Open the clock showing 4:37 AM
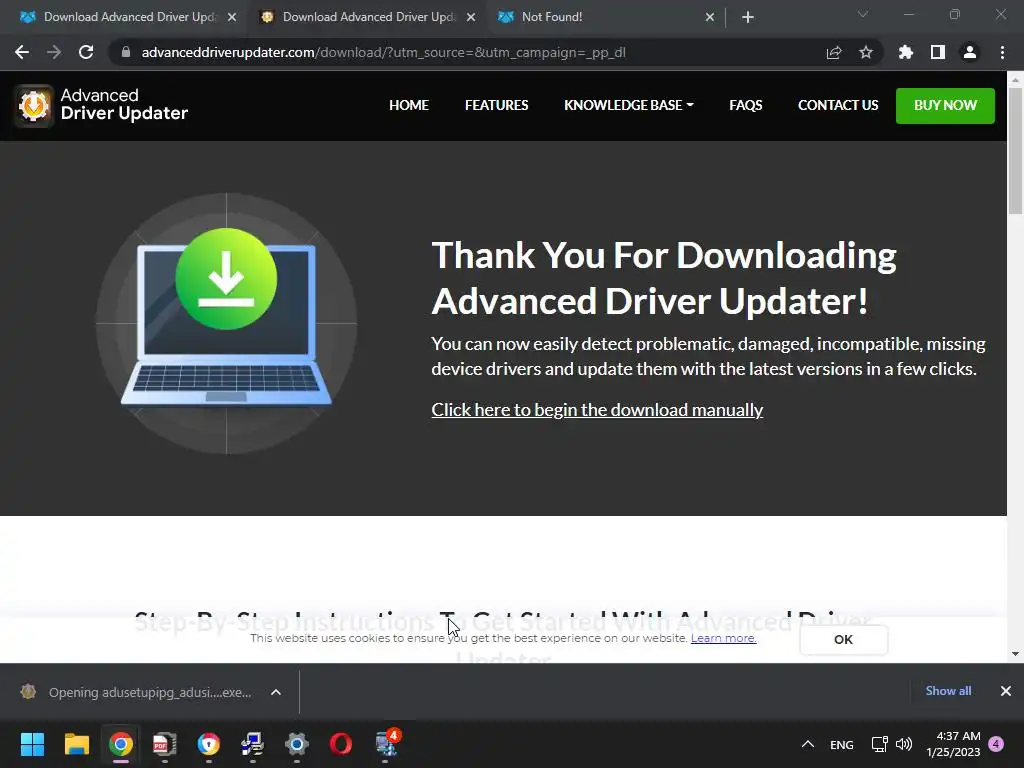This screenshot has width=1024, height=768. point(953,744)
